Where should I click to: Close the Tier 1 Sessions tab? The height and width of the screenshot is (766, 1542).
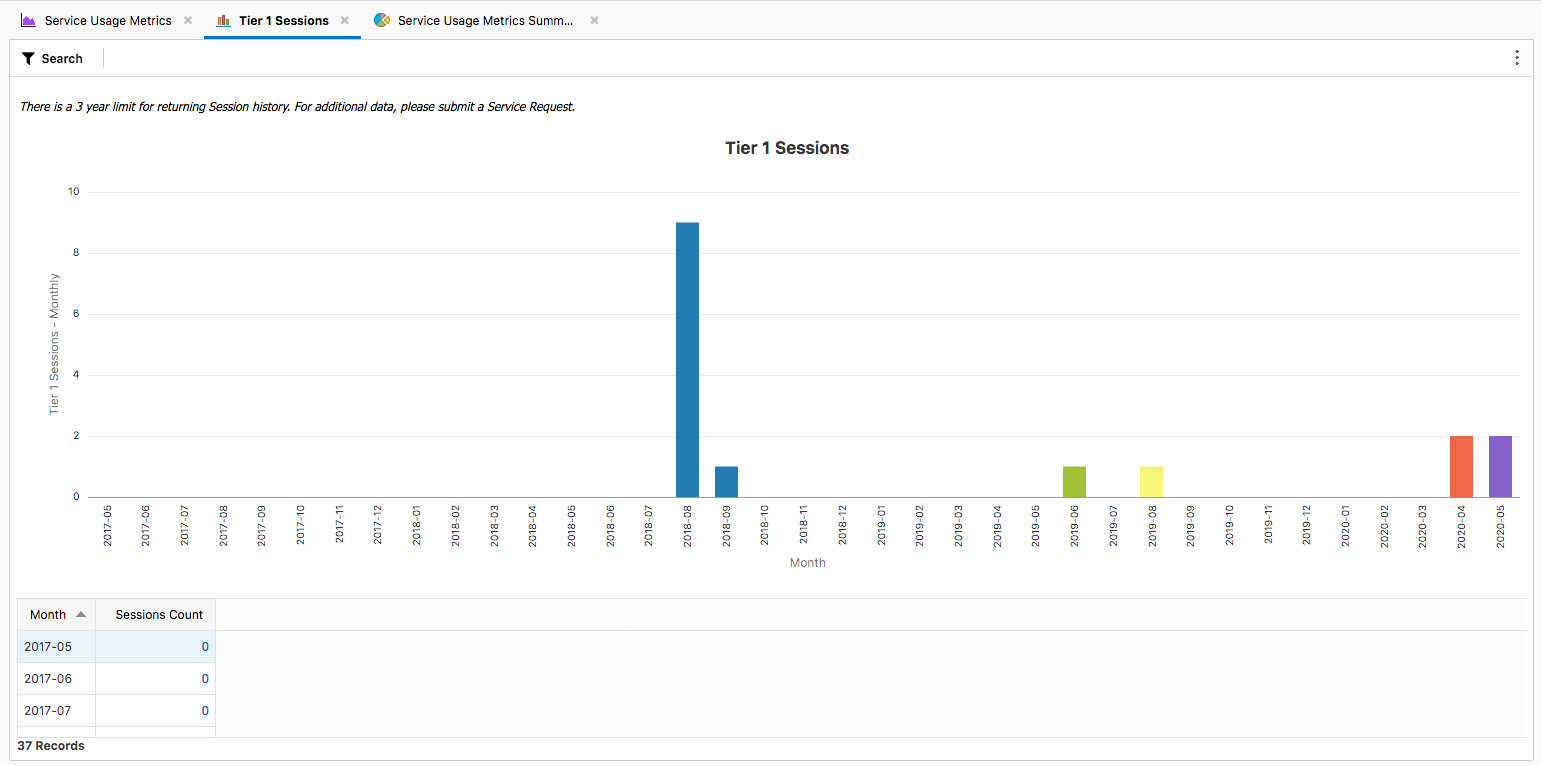click(x=344, y=20)
